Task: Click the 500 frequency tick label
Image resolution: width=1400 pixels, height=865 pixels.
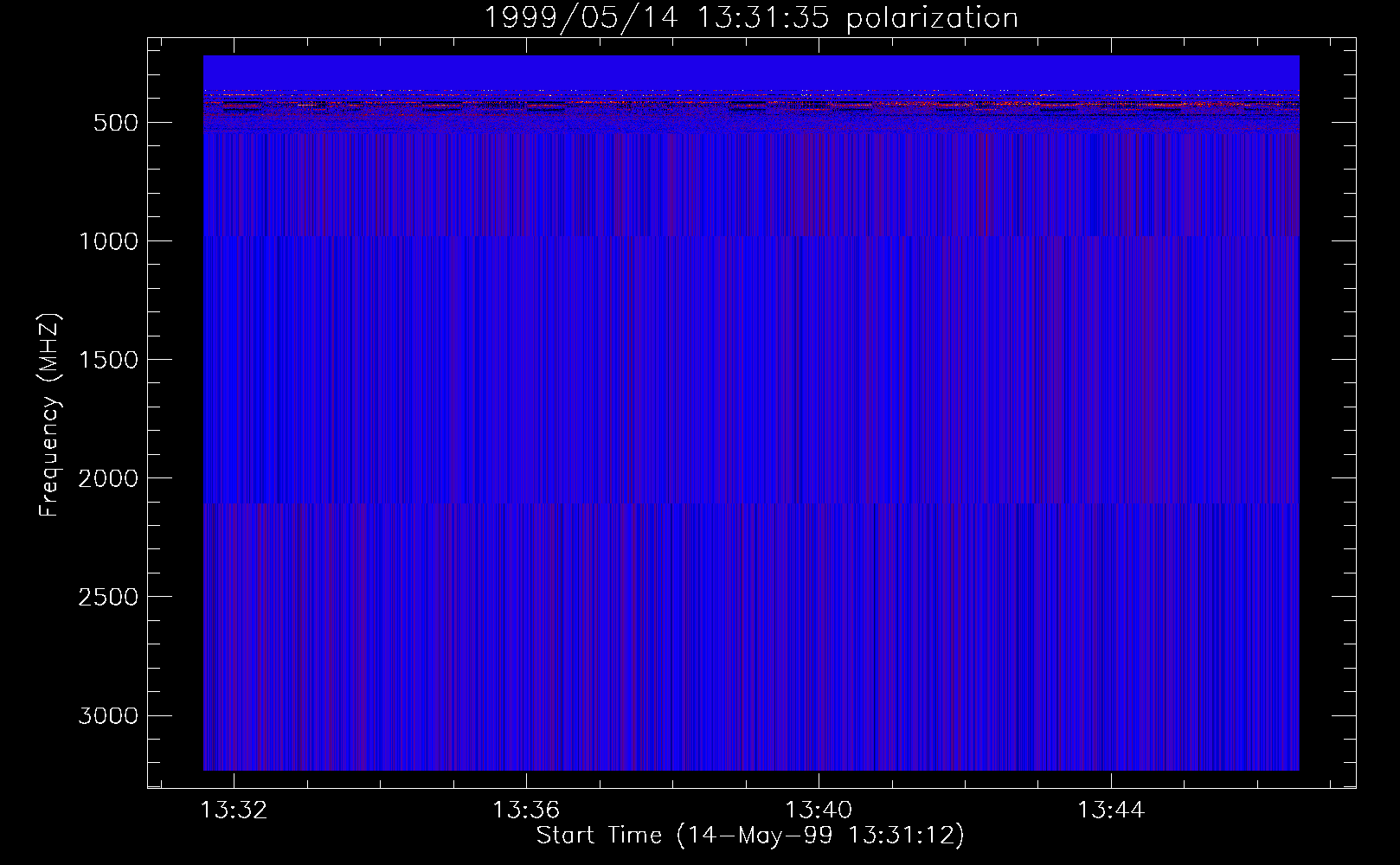Action: tap(116, 123)
